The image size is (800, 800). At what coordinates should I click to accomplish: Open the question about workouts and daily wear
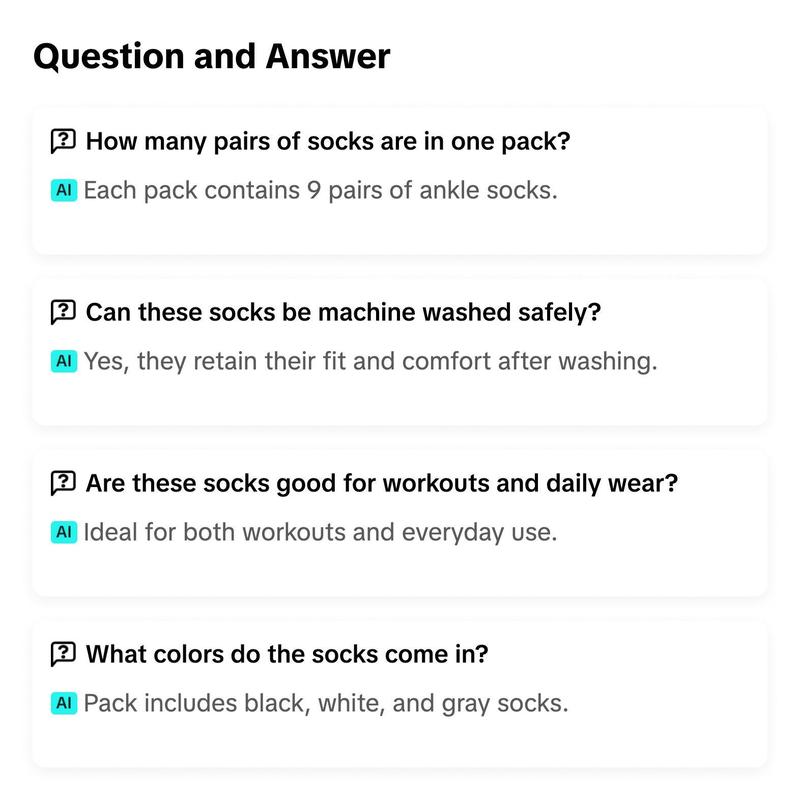click(x=382, y=483)
